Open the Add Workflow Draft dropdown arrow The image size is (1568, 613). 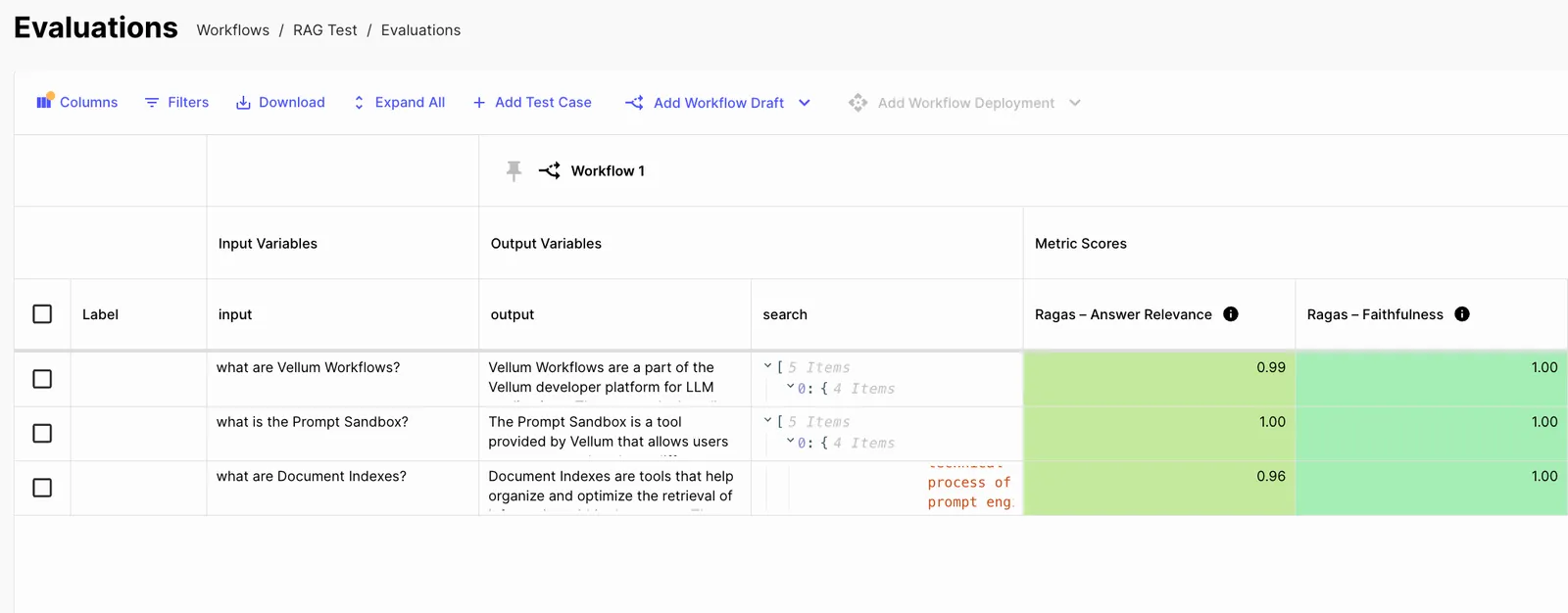(805, 103)
